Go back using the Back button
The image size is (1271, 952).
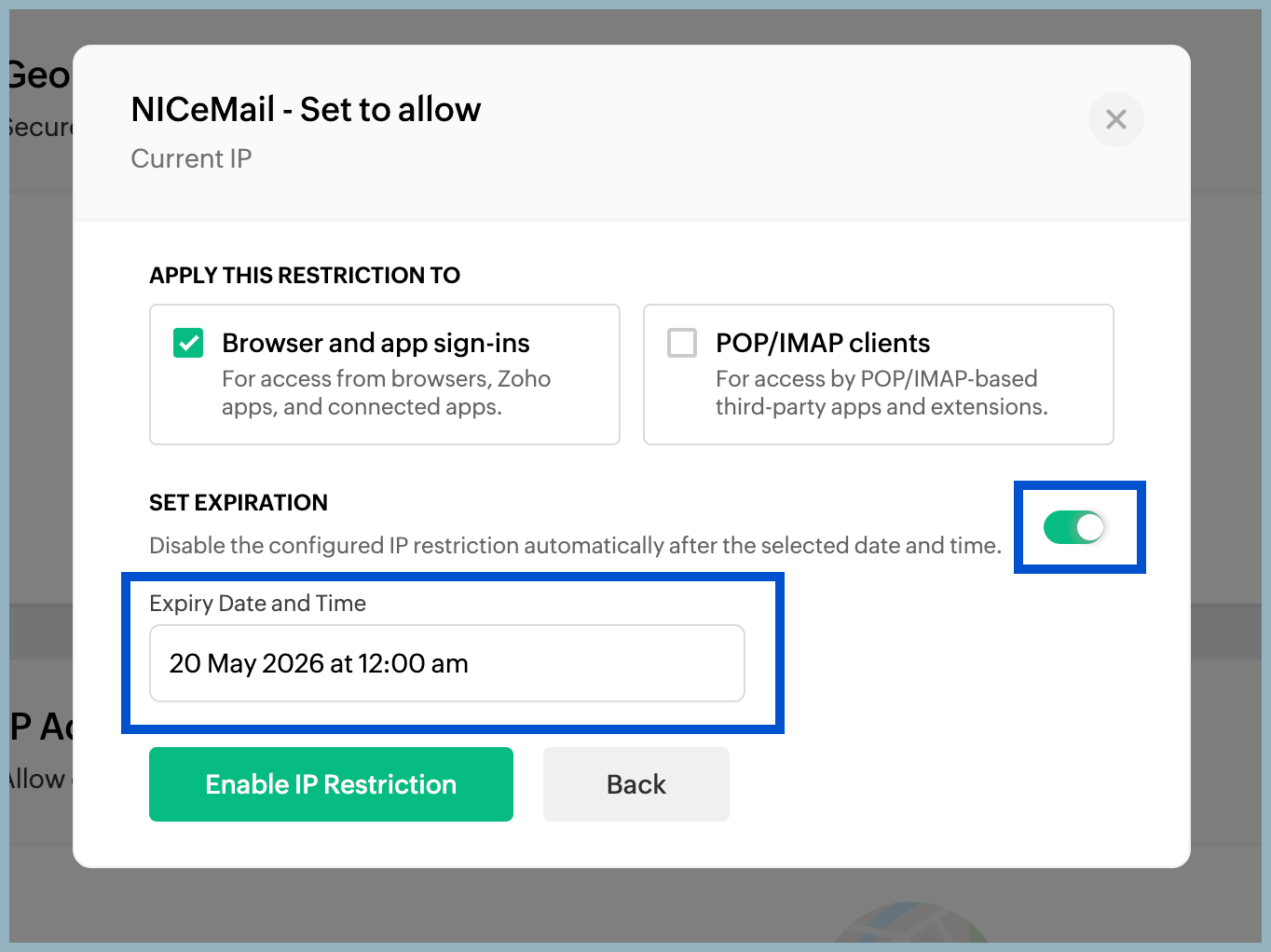[x=635, y=783]
